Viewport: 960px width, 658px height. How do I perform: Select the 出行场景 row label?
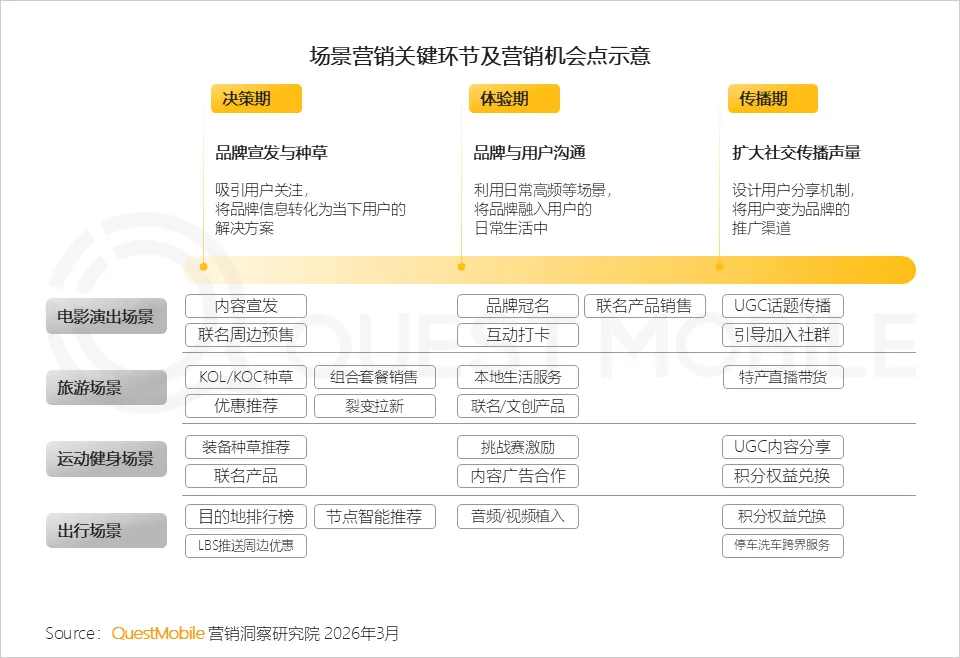click(106, 530)
